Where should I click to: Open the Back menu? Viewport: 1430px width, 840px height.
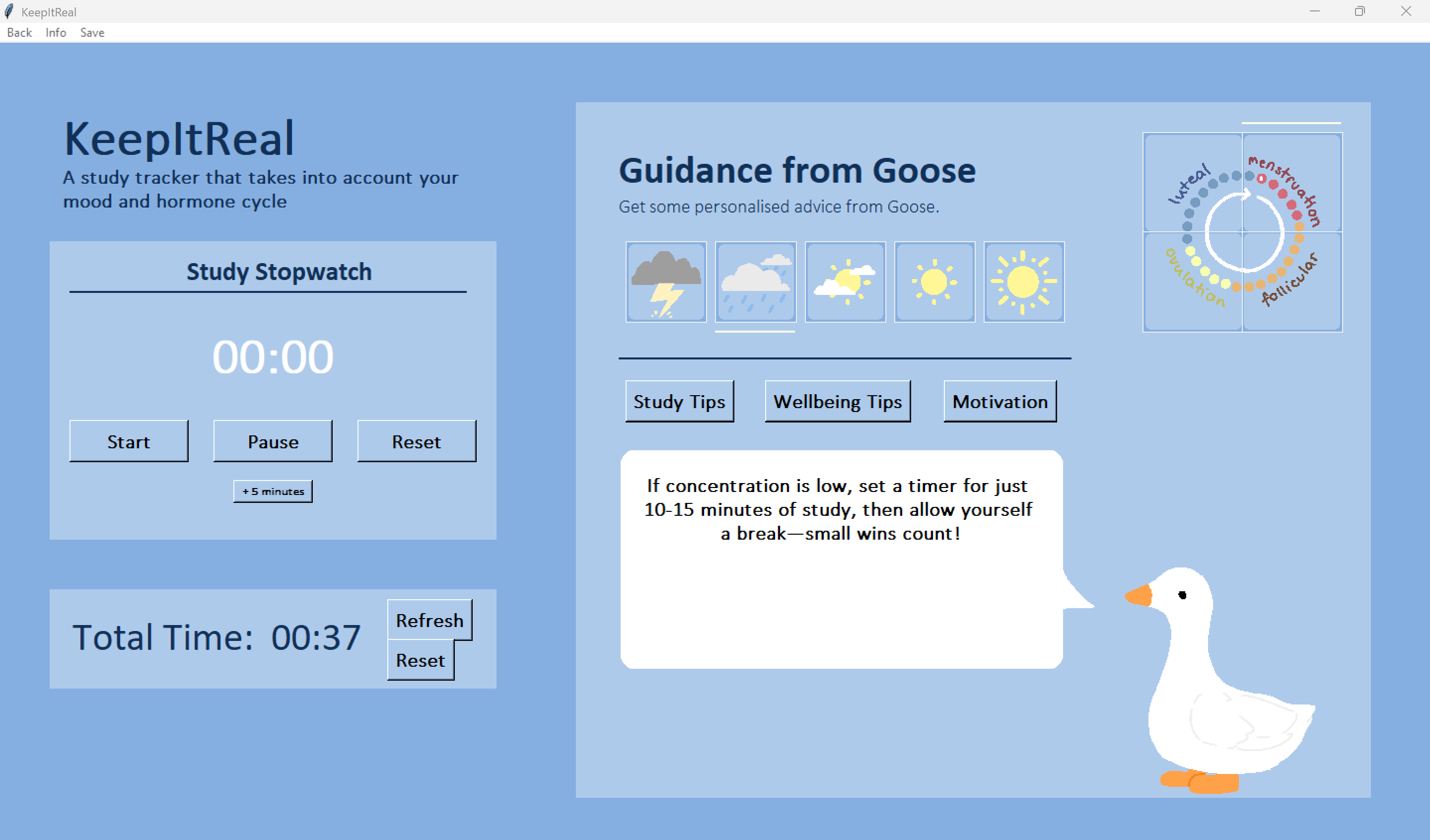pos(19,33)
